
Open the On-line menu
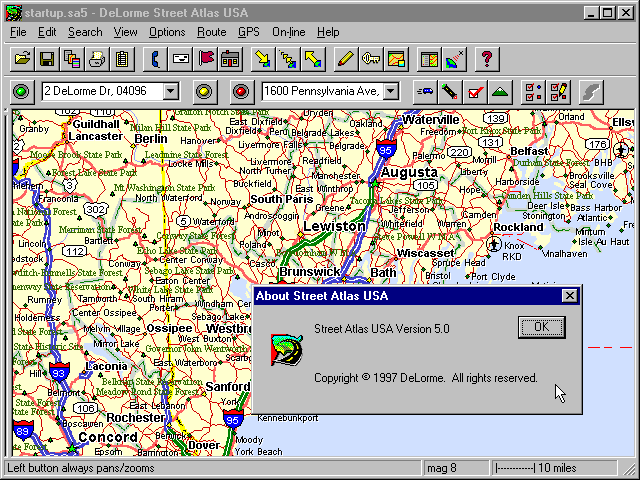(289, 32)
